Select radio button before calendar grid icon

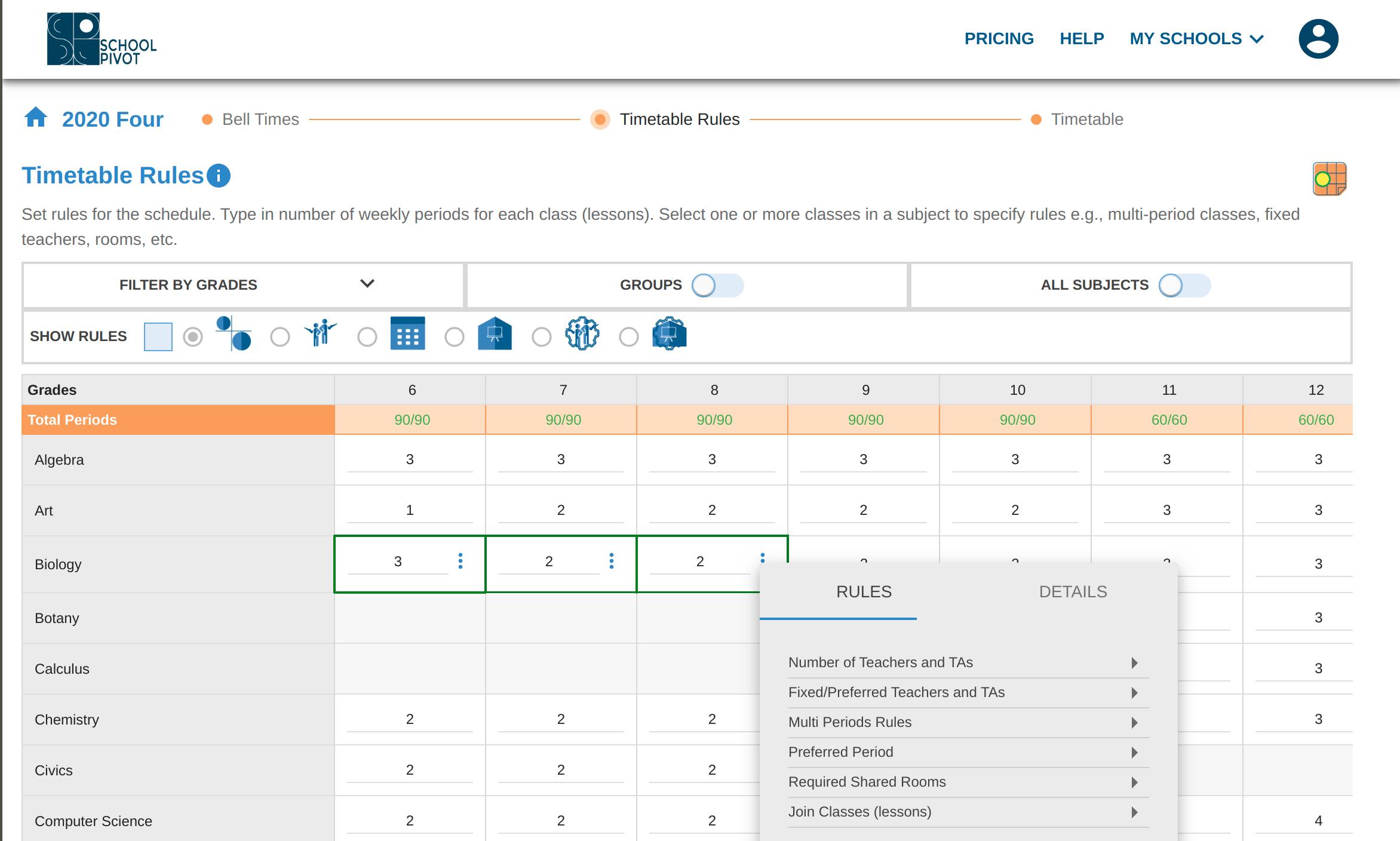tap(367, 337)
